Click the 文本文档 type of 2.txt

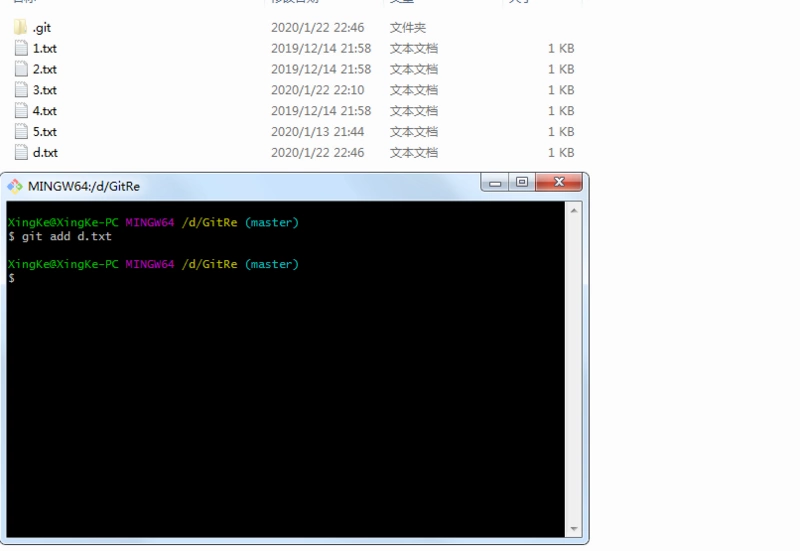(x=414, y=69)
